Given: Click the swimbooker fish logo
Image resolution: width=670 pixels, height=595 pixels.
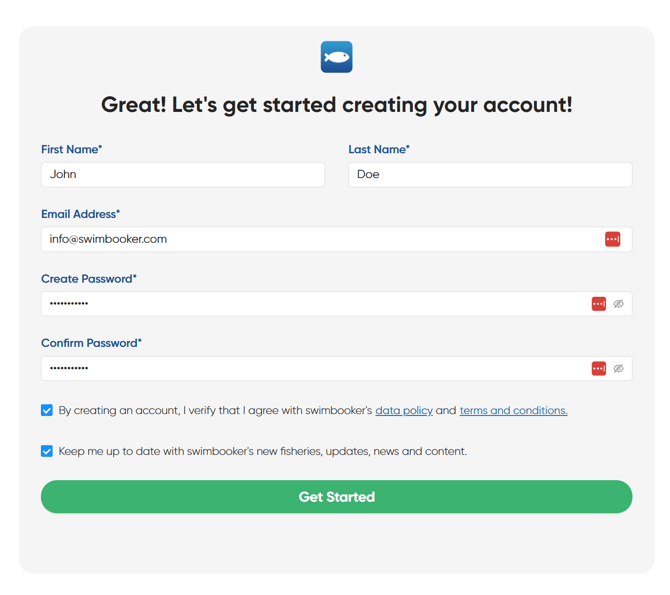Looking at the screenshot, I should coord(336,57).
